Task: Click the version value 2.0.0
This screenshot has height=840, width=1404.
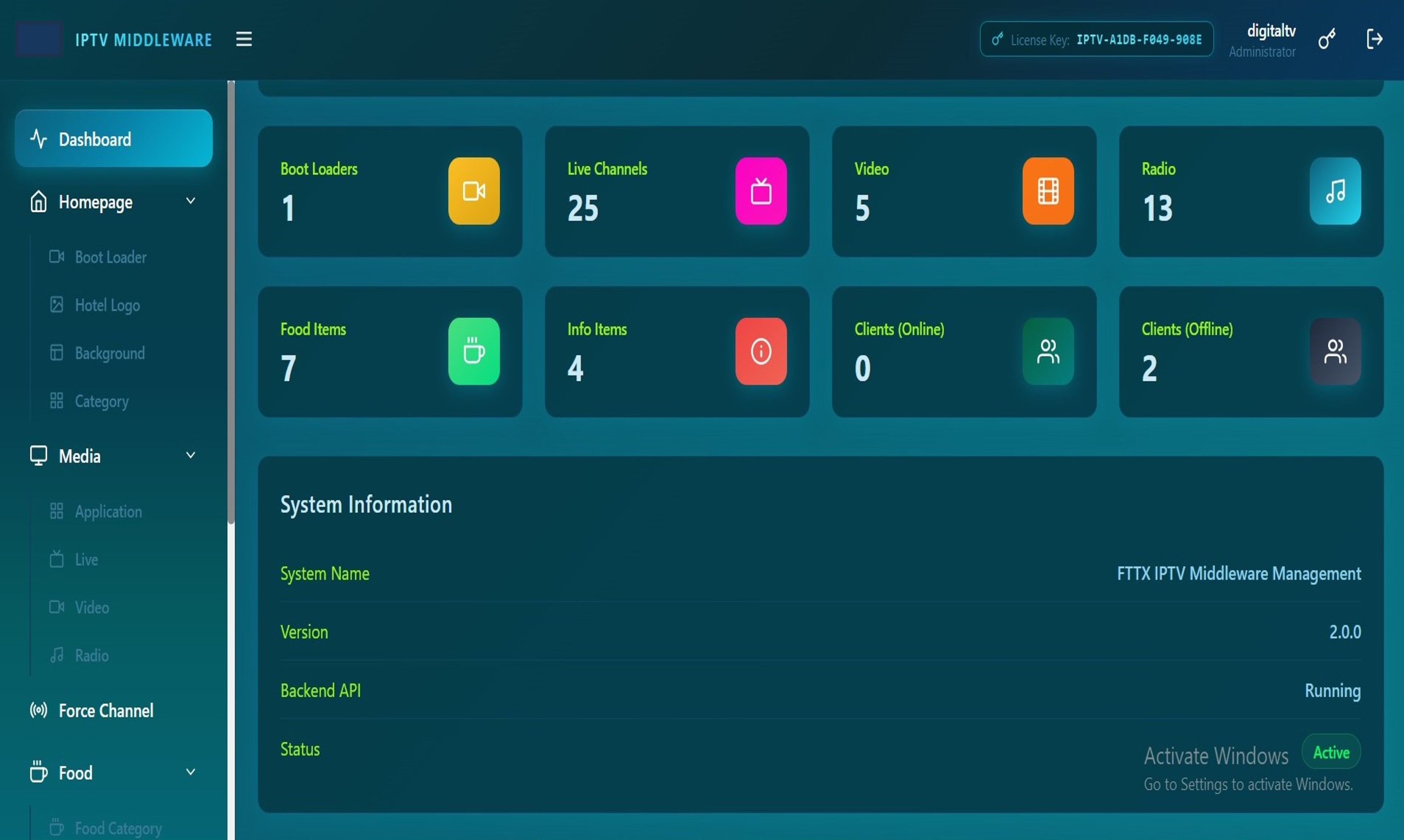Action: click(x=1344, y=632)
